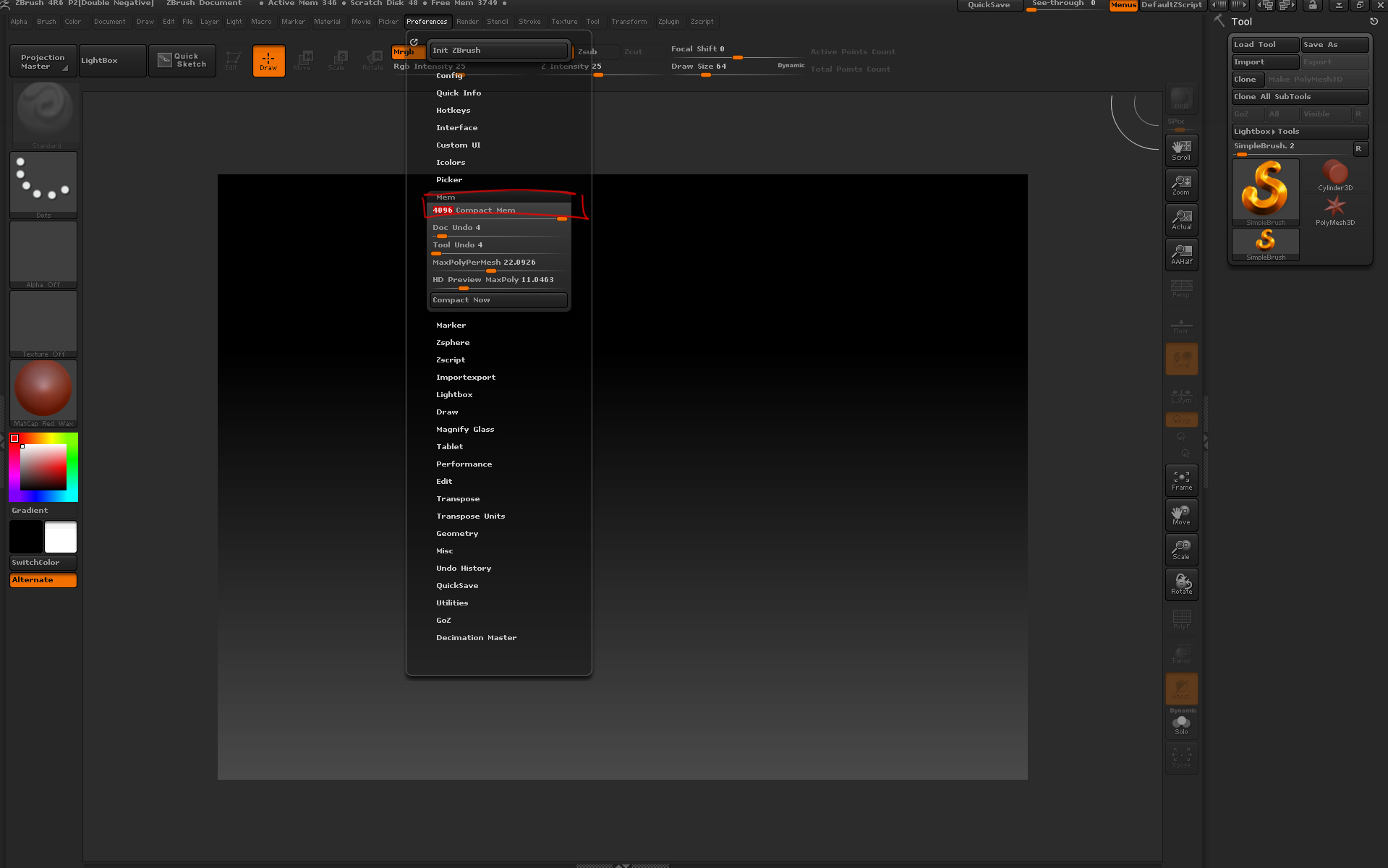Click the Load Tool button
Viewport: 1388px width, 868px height.
(x=1265, y=45)
